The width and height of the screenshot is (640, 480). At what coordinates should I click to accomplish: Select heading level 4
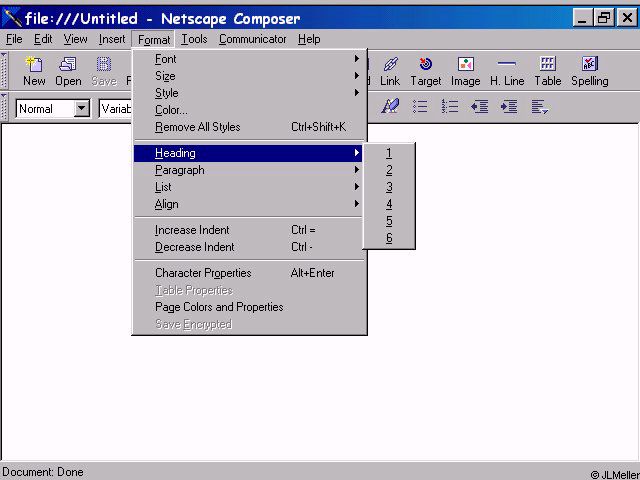coord(389,204)
